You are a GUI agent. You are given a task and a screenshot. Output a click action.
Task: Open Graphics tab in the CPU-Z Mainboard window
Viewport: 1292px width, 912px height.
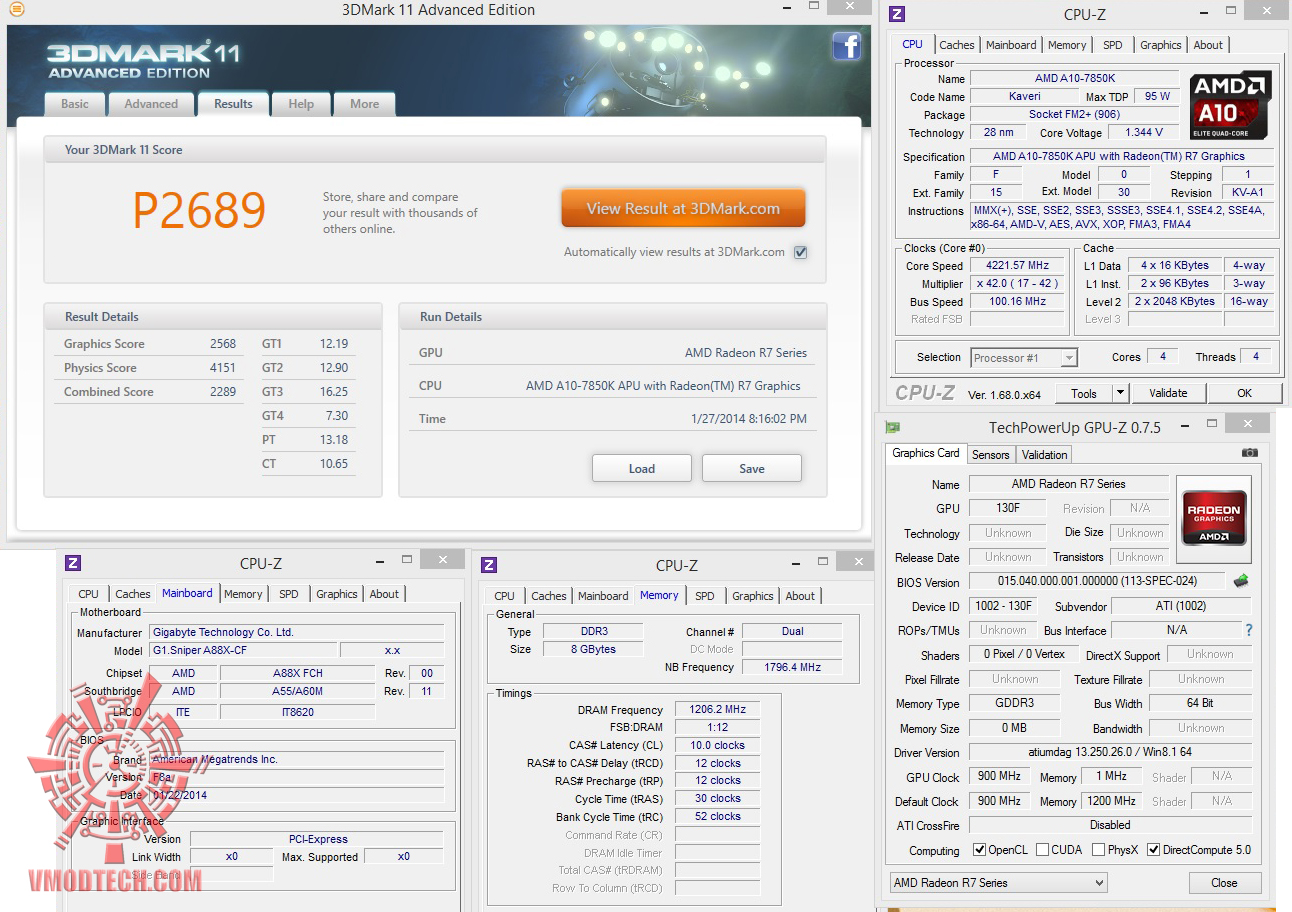point(337,594)
